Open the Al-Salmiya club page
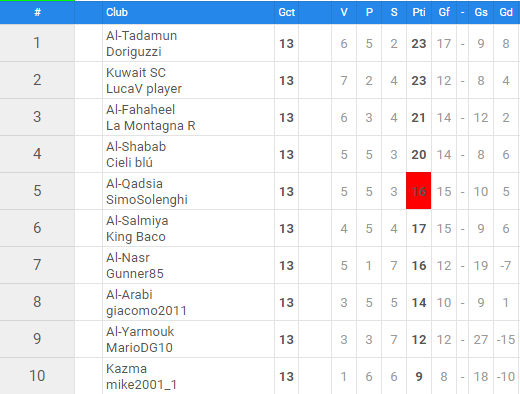The width and height of the screenshot is (520, 394). (137, 221)
